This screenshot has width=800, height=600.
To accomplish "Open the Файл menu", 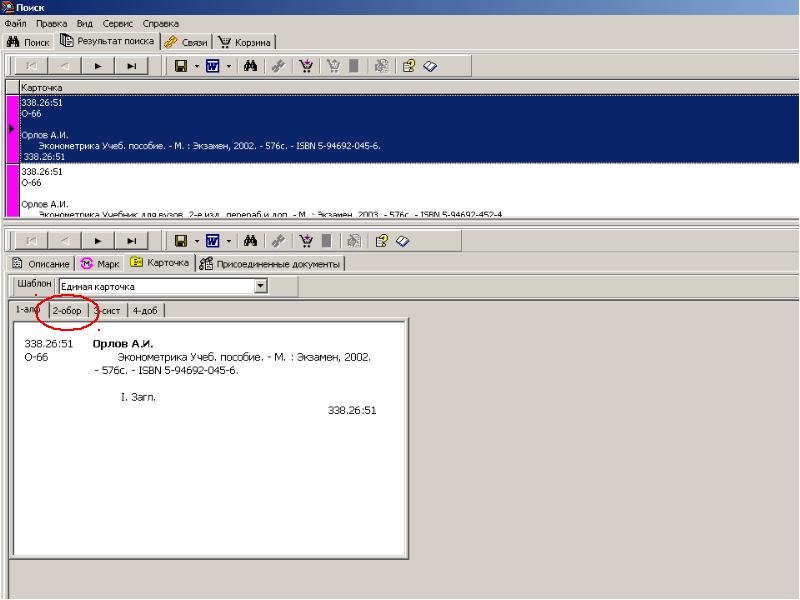I will (15, 23).
